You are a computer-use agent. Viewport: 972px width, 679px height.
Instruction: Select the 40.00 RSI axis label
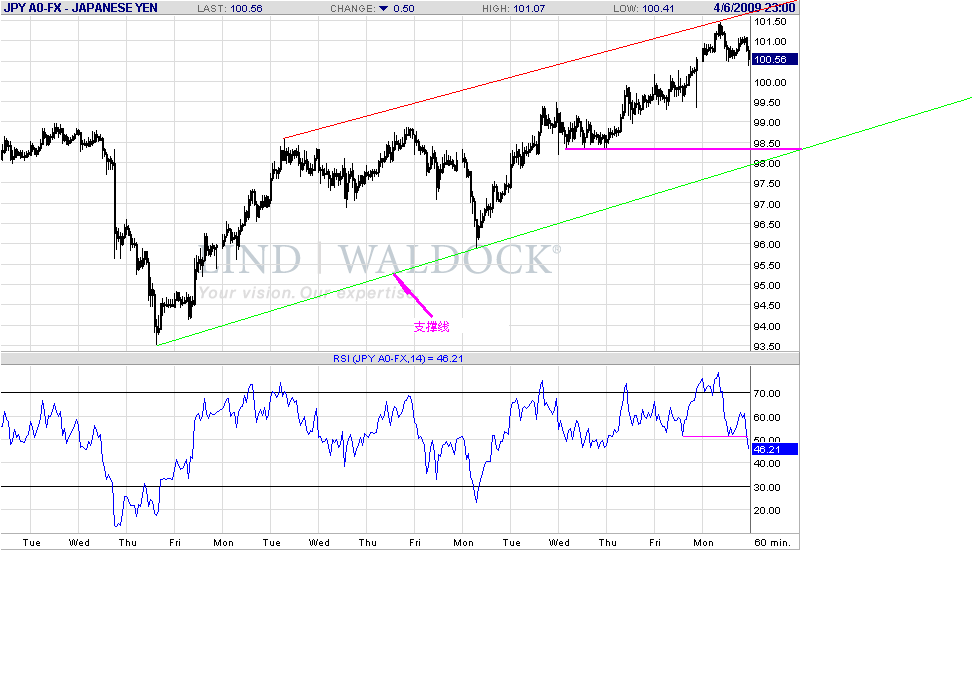point(767,464)
